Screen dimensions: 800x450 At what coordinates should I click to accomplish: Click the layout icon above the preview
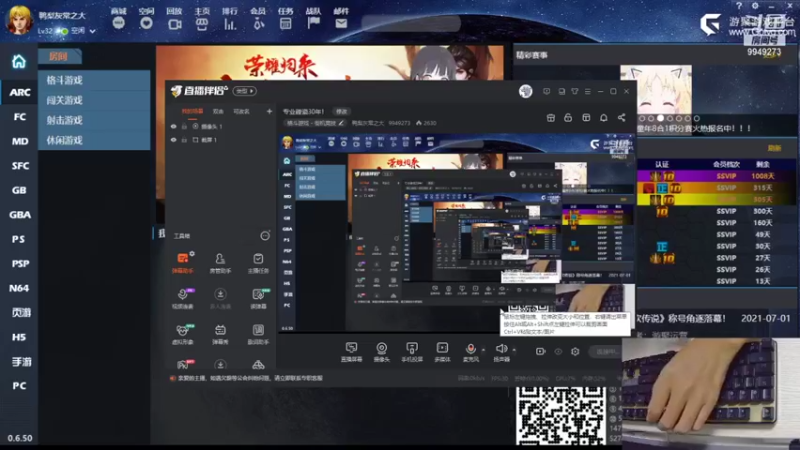(x=586, y=118)
